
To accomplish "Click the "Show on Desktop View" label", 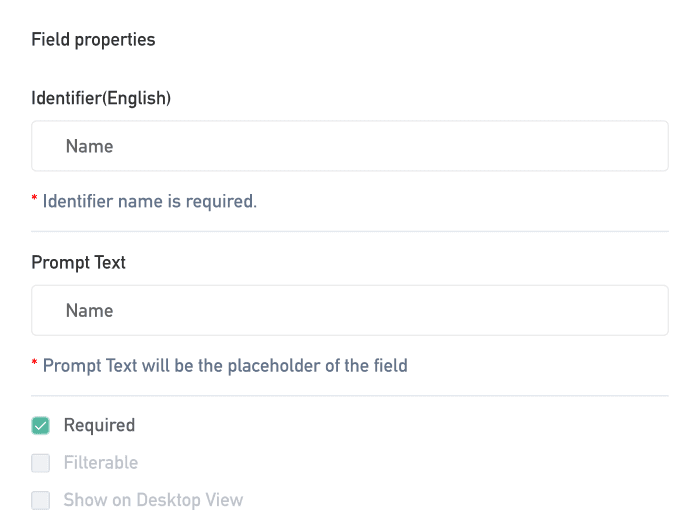I will [153, 500].
